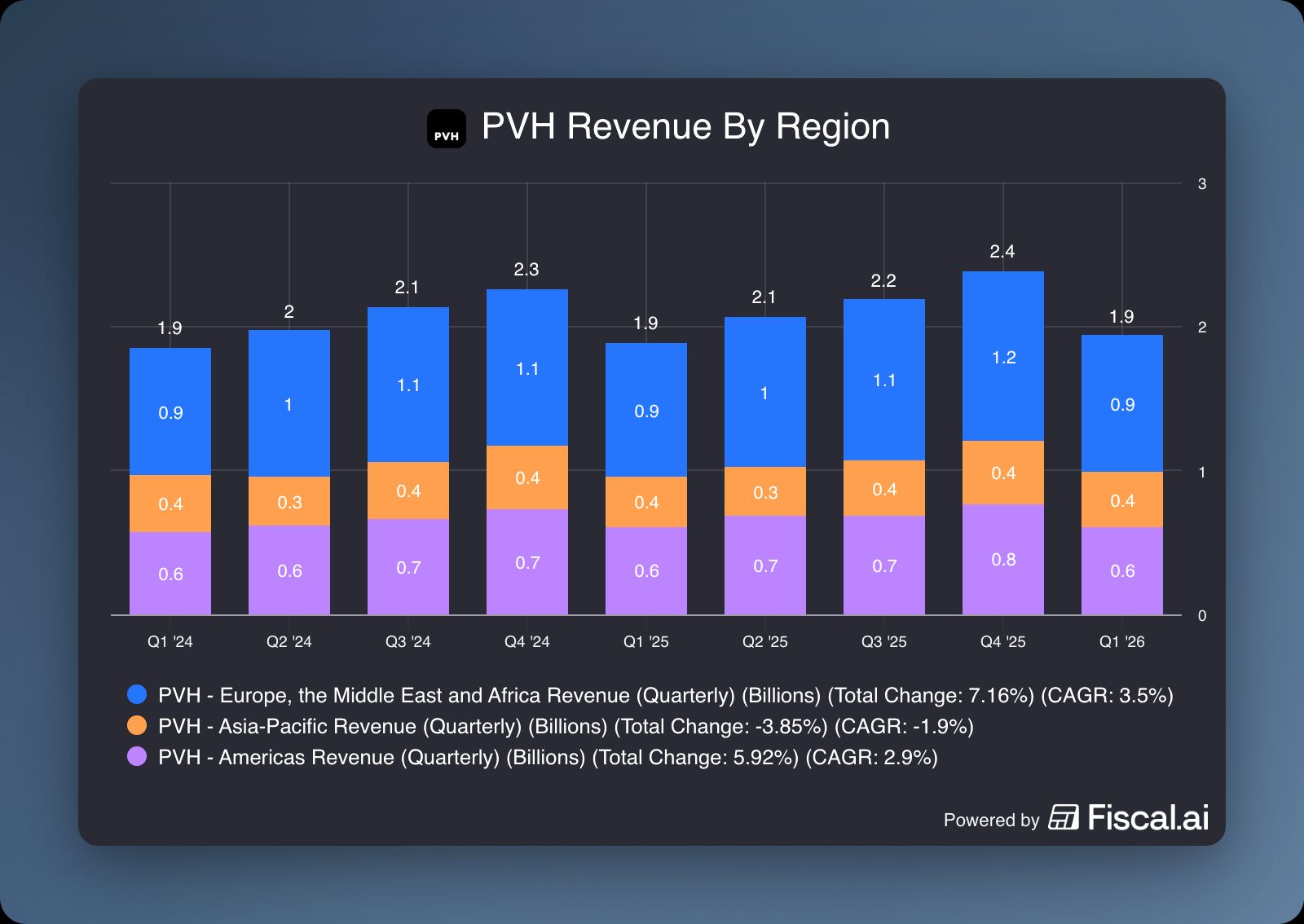Click the blue Europe segment of Q1 '24 bar
The image size is (1304, 924).
(x=170, y=411)
